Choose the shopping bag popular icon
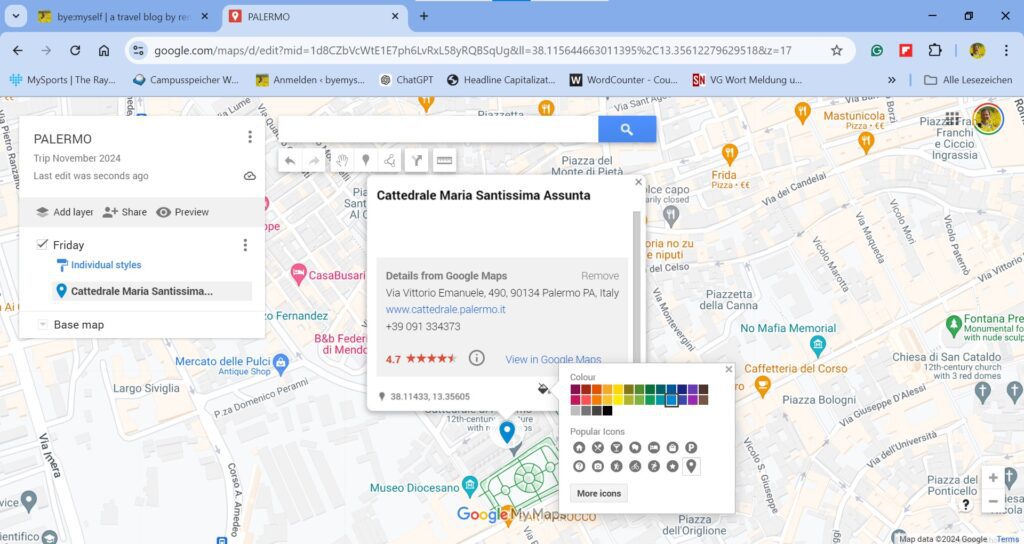Viewport: 1024px width, 544px height. tap(672, 447)
